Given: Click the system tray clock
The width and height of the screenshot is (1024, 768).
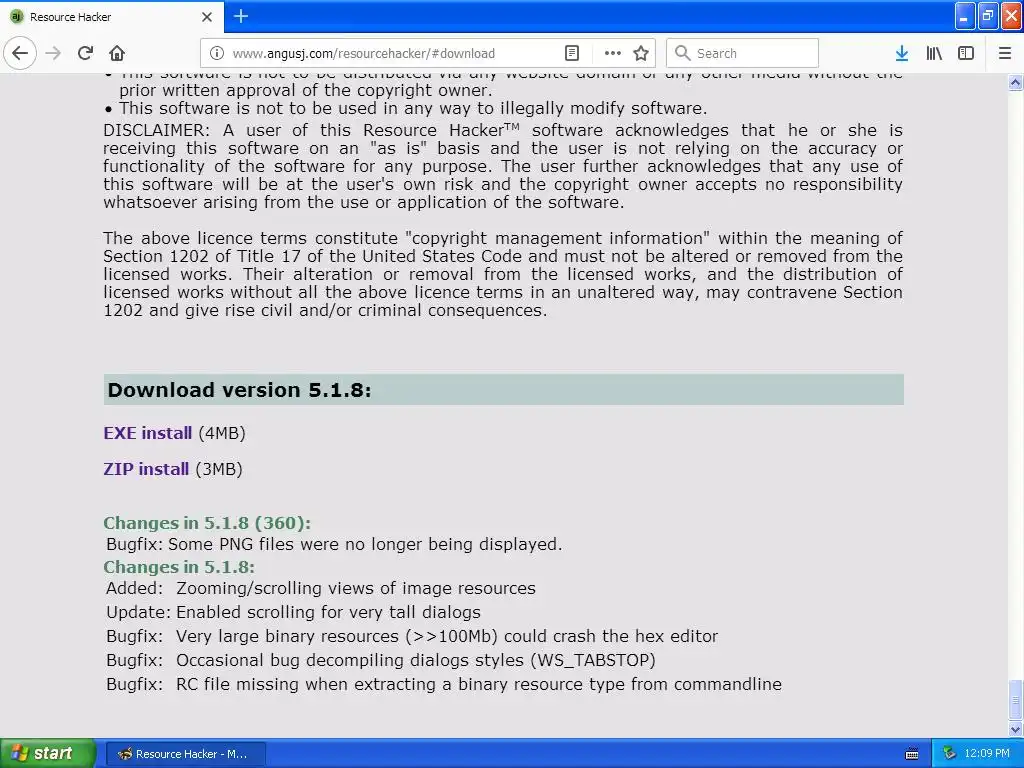Looking at the screenshot, I should point(987,753).
